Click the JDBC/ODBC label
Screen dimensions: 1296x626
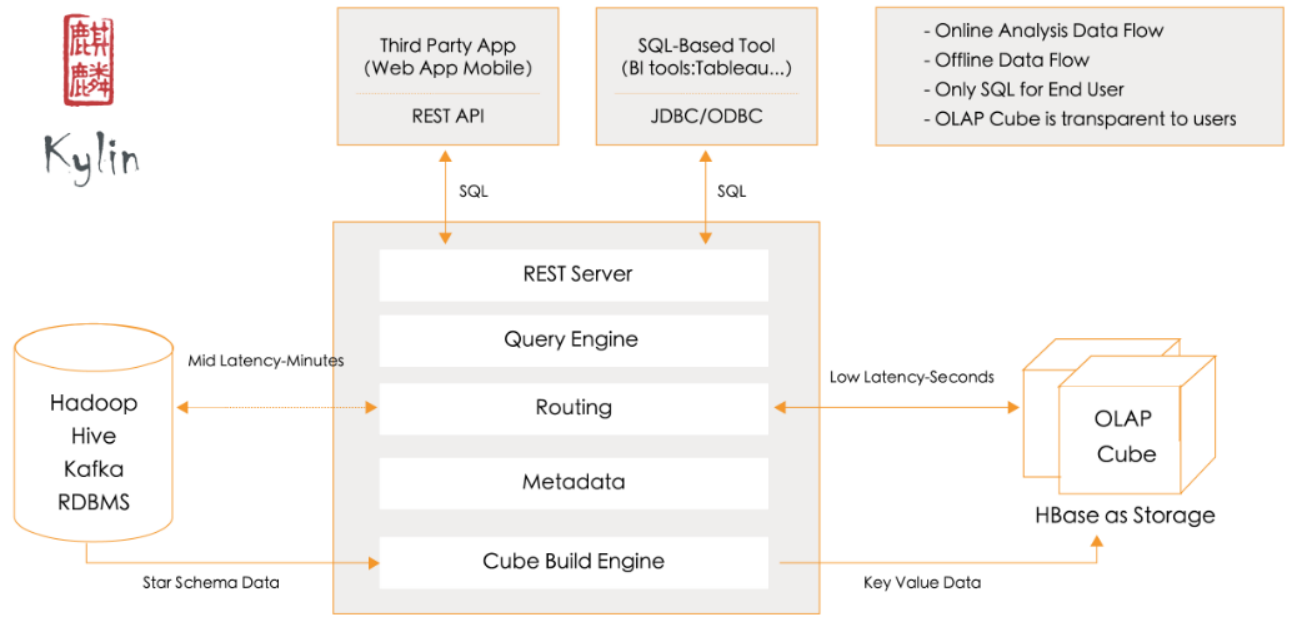point(706,116)
